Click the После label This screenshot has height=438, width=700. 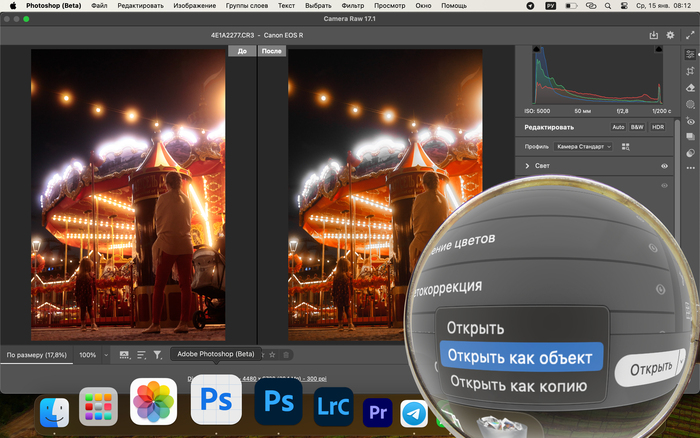271,51
